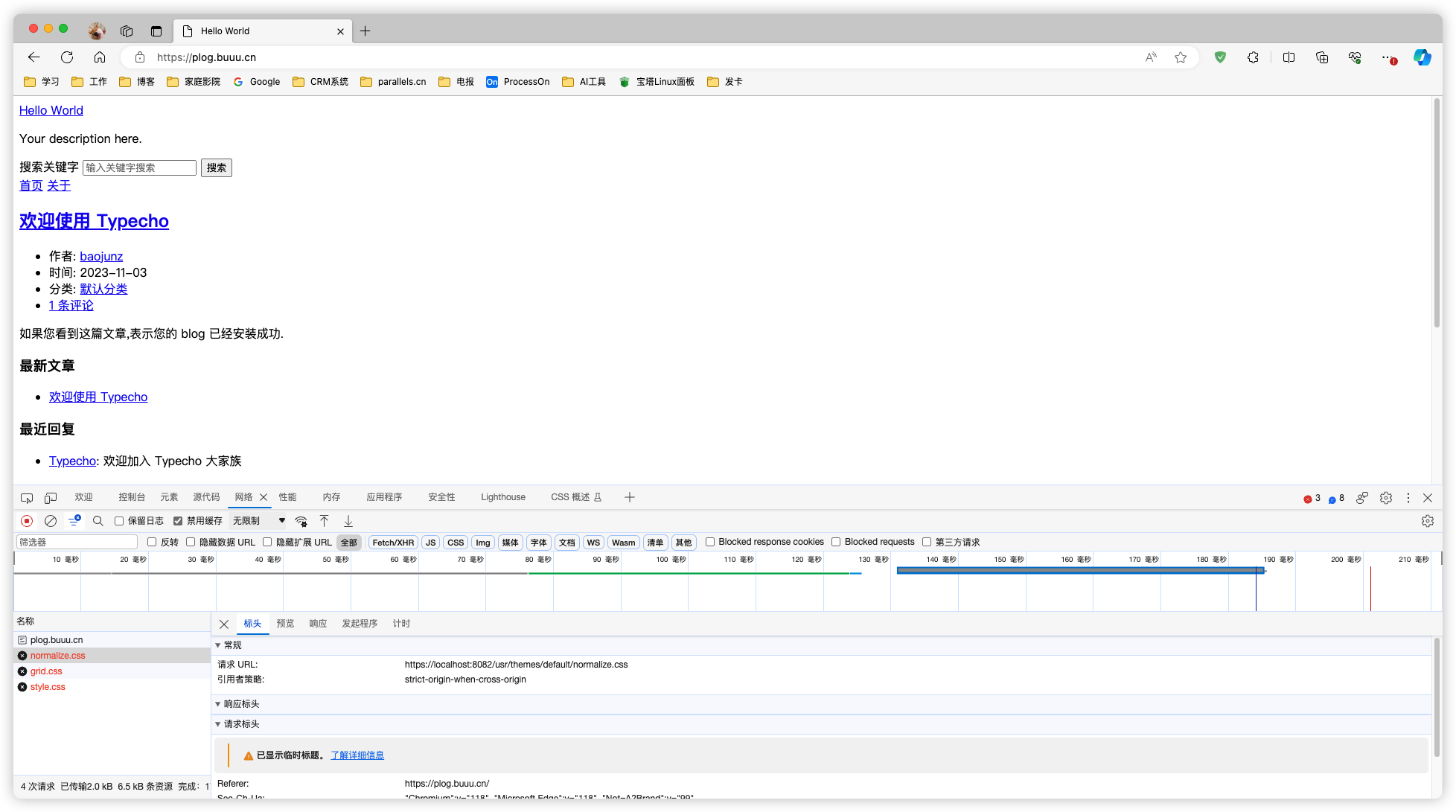Clear the network log
Screen dimensions: 1456x812
[x=51, y=521]
